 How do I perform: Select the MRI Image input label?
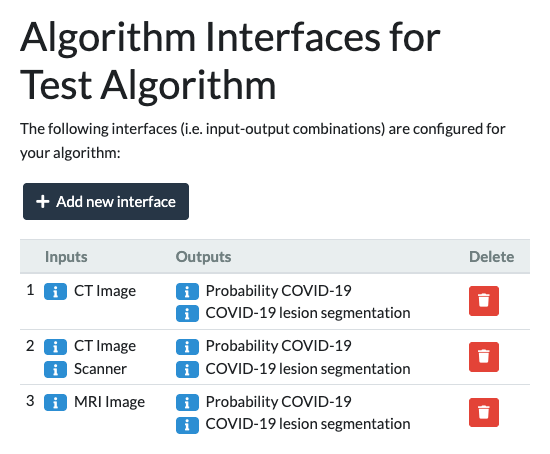coord(109,402)
